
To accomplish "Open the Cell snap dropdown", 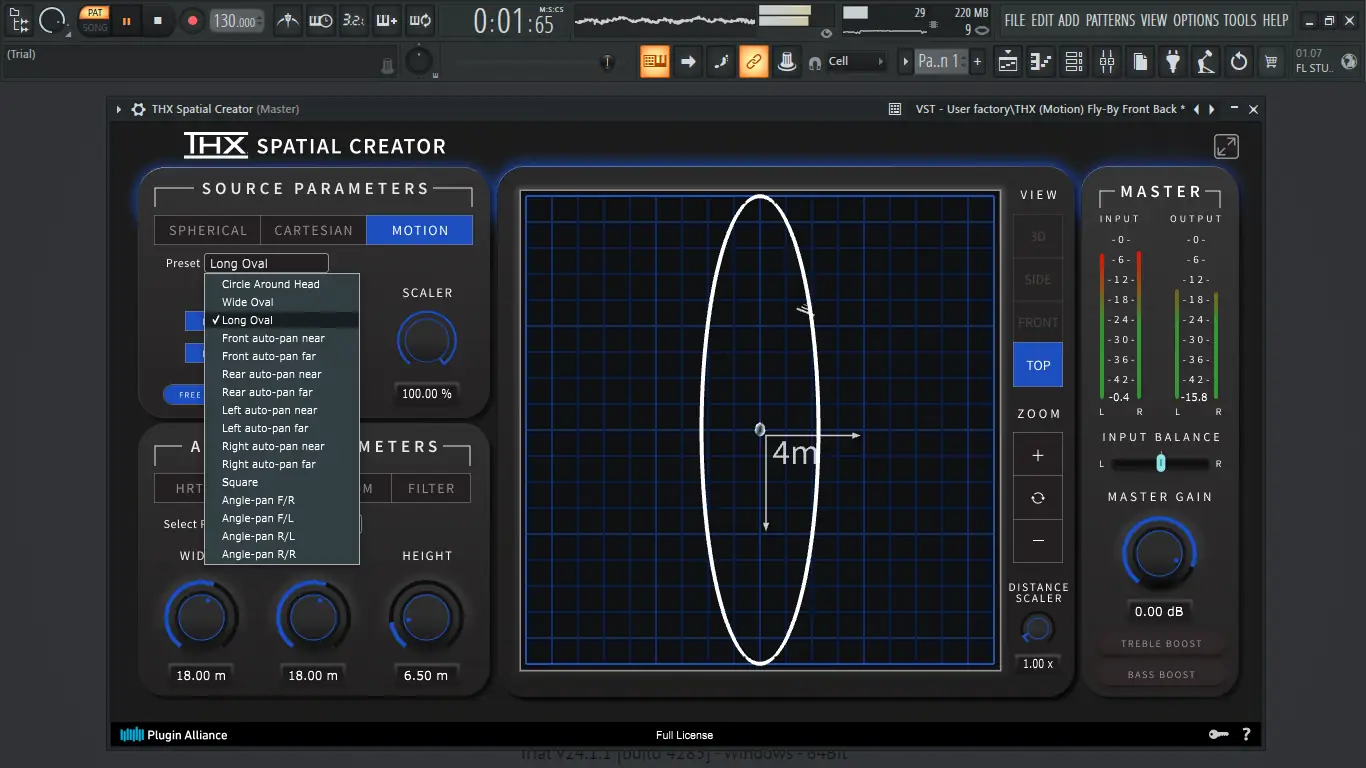I will (856, 61).
